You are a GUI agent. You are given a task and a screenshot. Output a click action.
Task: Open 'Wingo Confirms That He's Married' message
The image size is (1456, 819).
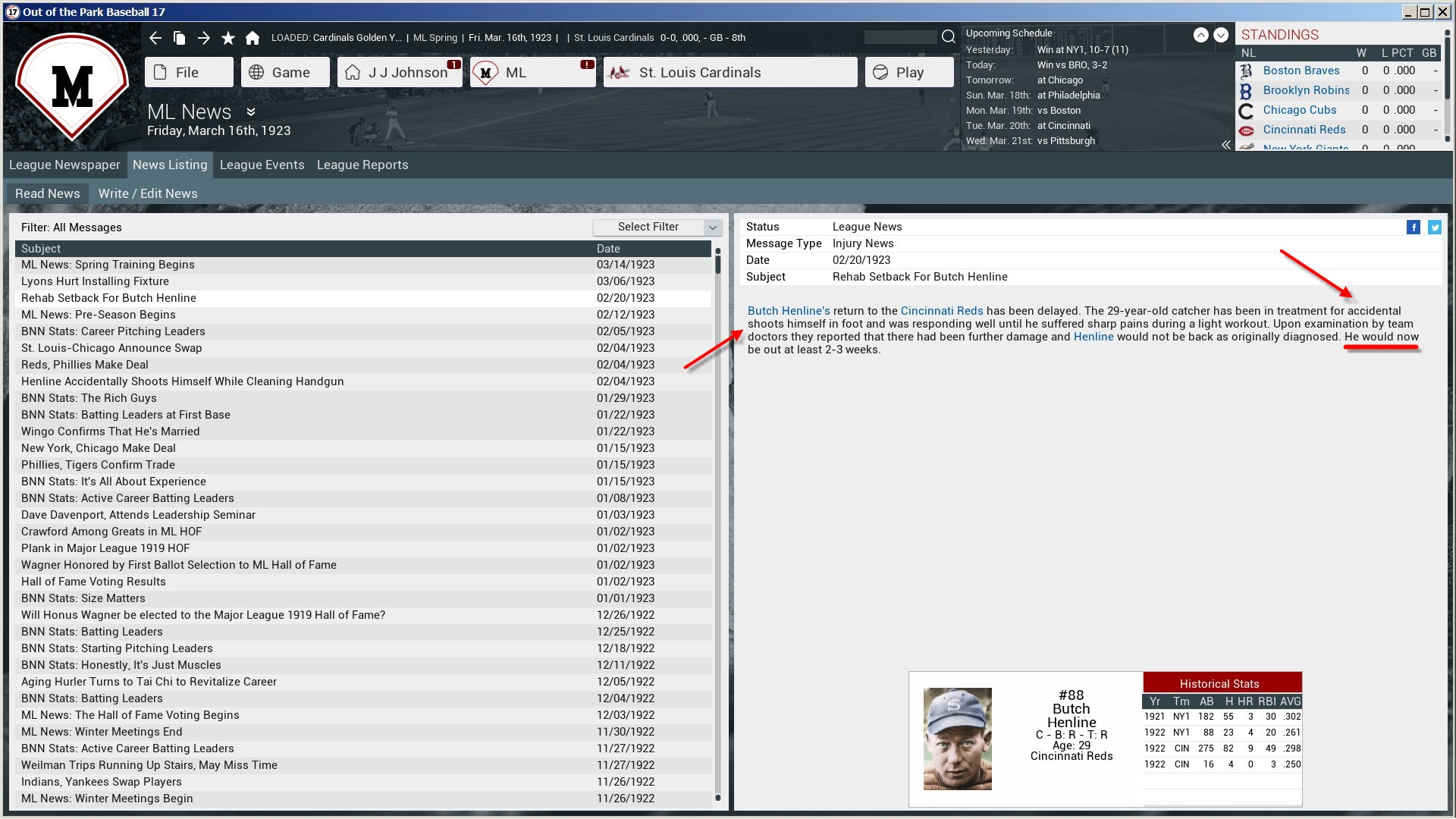[363, 431]
